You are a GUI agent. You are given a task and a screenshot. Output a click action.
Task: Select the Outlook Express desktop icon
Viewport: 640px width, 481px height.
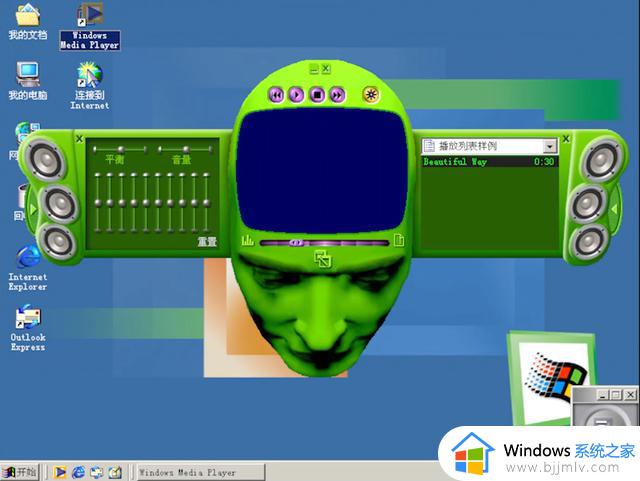[28, 328]
